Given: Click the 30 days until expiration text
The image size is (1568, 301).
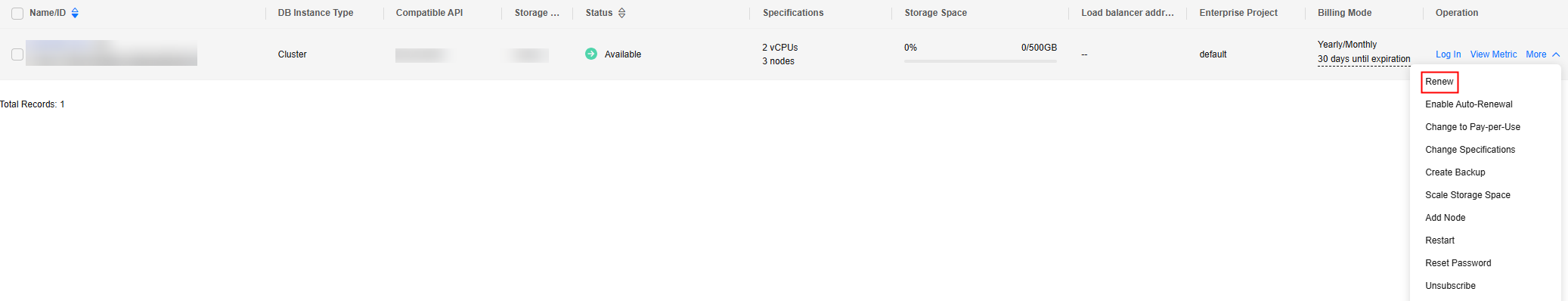Looking at the screenshot, I should 1364,59.
